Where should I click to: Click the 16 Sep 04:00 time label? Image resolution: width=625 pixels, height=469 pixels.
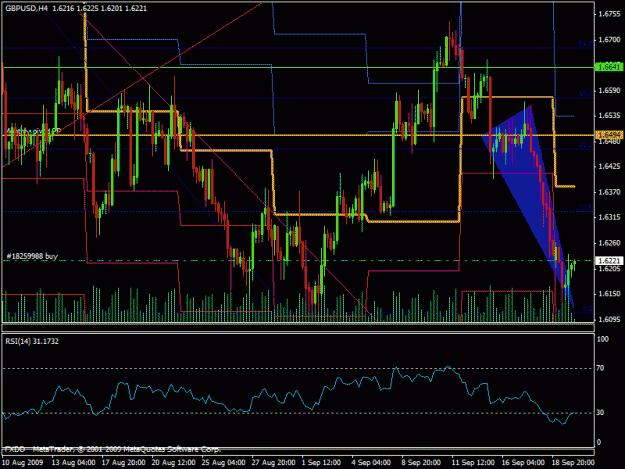pyautogui.click(x=523, y=463)
